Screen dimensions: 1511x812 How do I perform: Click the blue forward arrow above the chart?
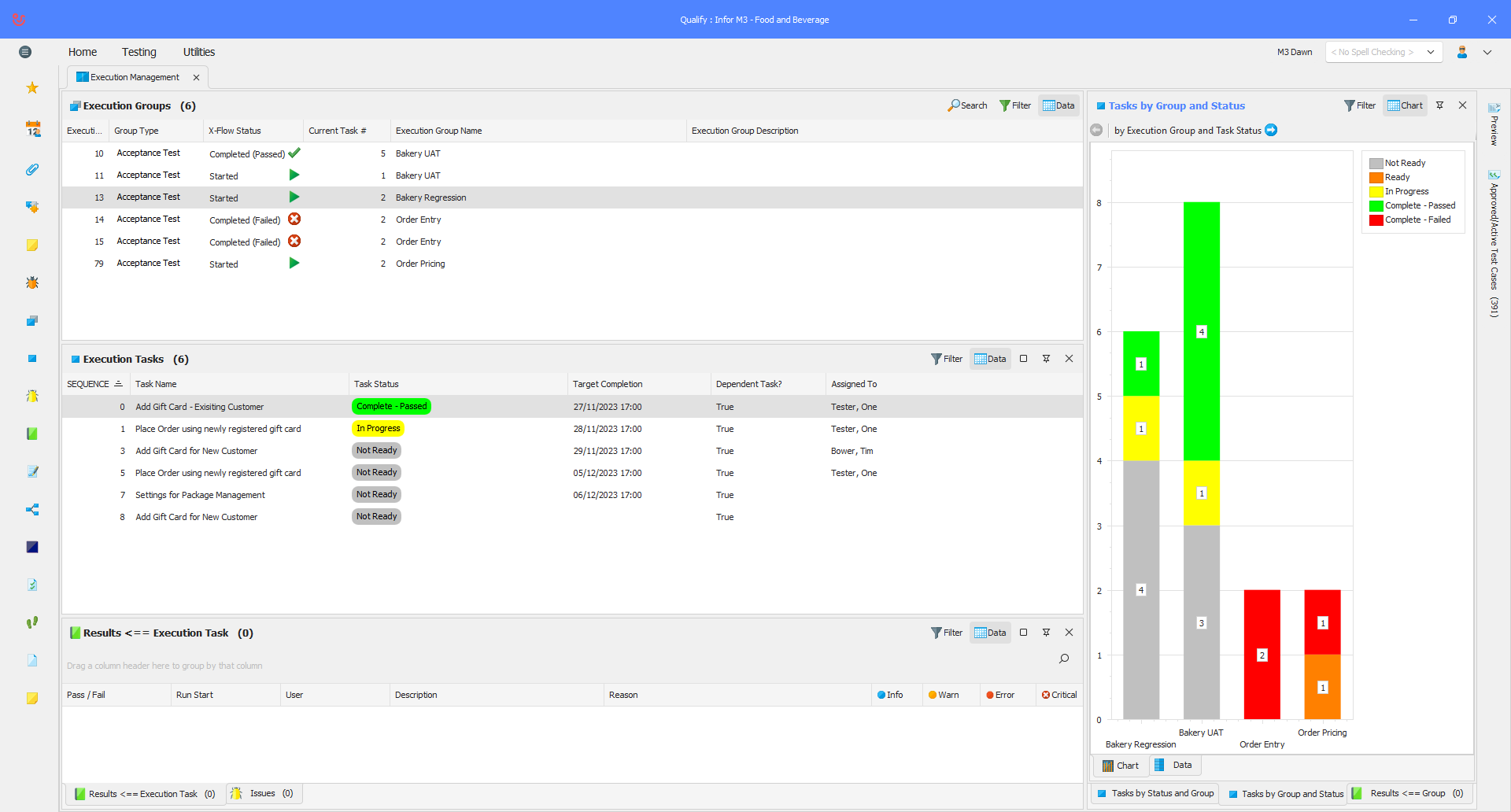click(x=1271, y=130)
